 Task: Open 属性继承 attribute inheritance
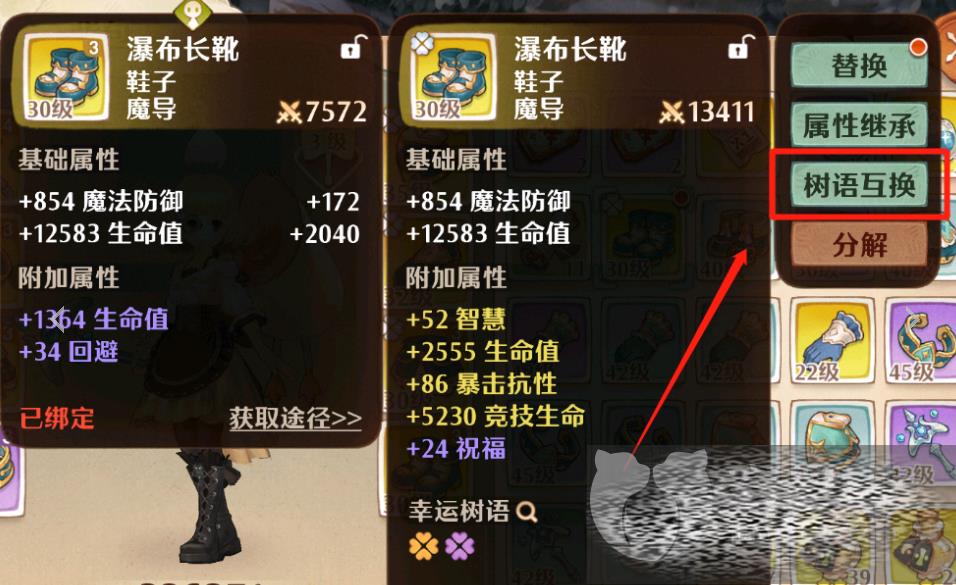[x=859, y=125]
